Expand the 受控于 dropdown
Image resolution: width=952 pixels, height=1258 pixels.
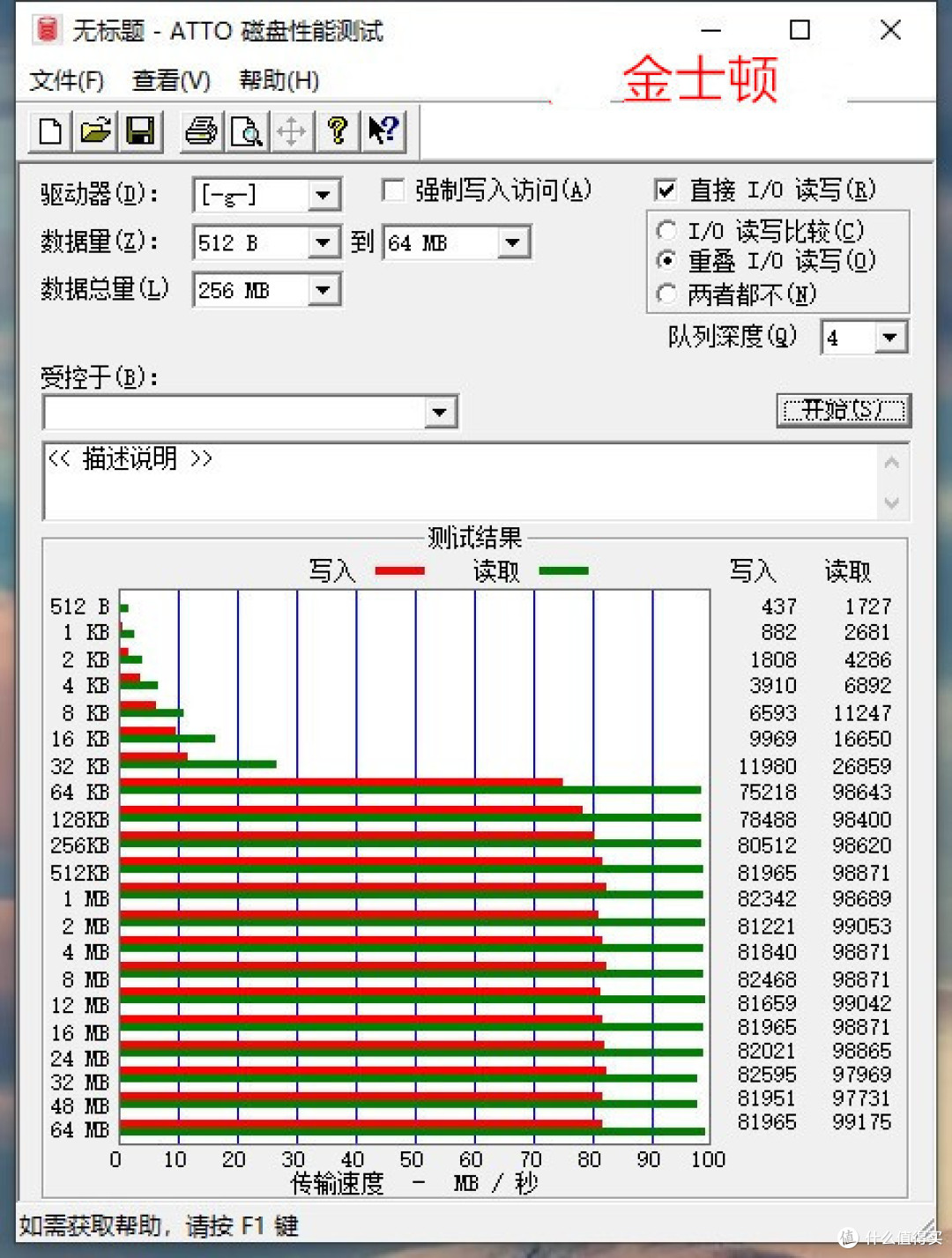440,412
